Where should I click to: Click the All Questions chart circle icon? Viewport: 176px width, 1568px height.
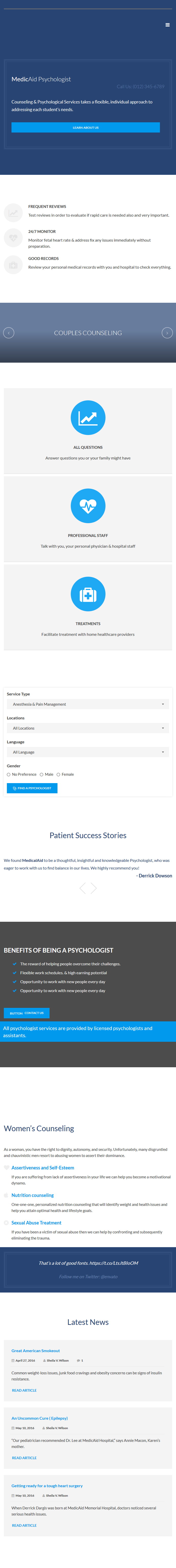coord(88,418)
